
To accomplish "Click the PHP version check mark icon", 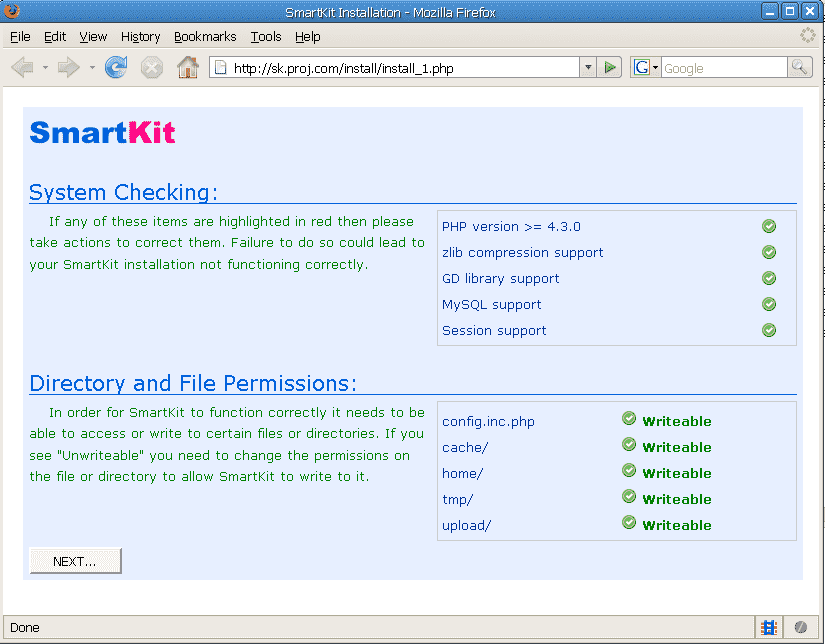I will (x=769, y=226).
